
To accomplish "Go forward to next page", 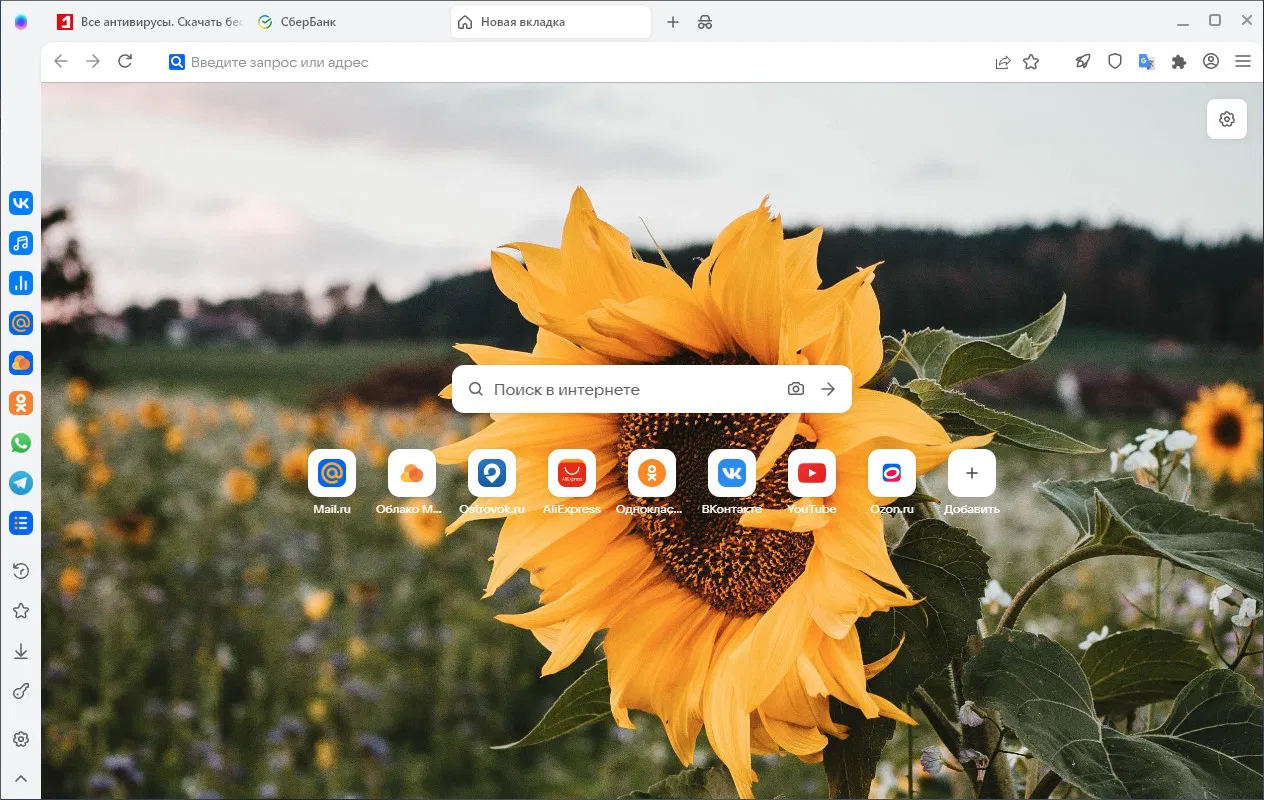I will point(93,62).
